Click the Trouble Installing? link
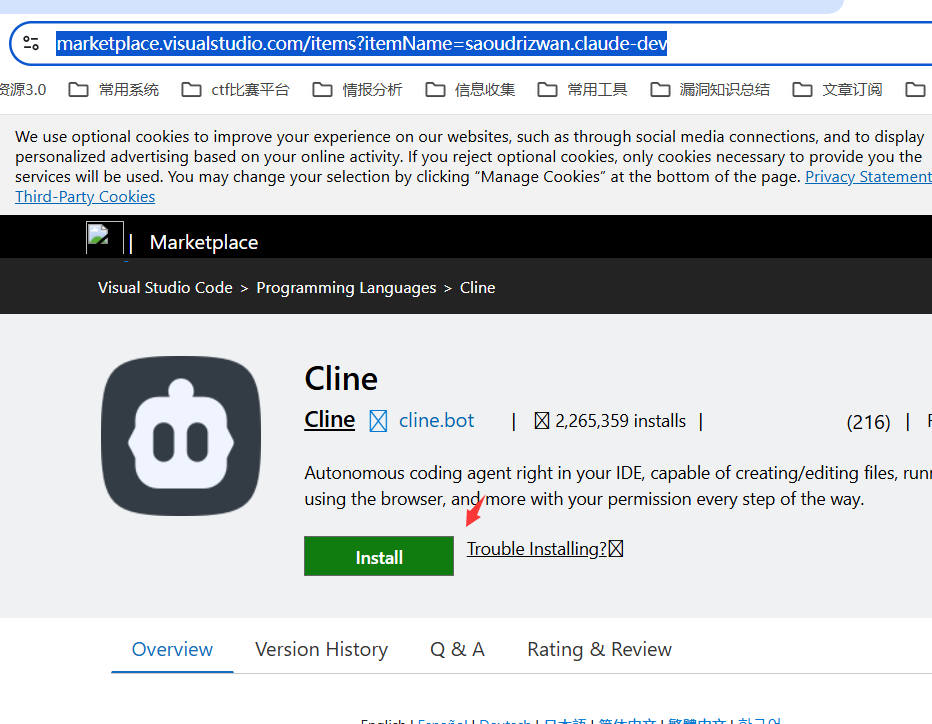932x724 pixels. pos(537,548)
